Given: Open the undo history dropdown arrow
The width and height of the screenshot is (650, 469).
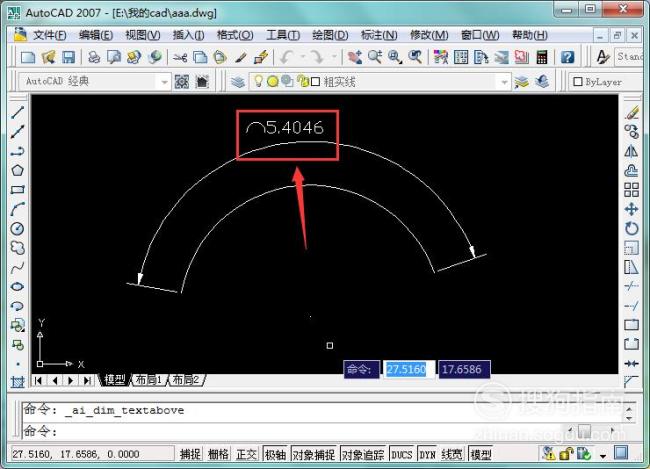Looking at the screenshot, I should coord(302,57).
